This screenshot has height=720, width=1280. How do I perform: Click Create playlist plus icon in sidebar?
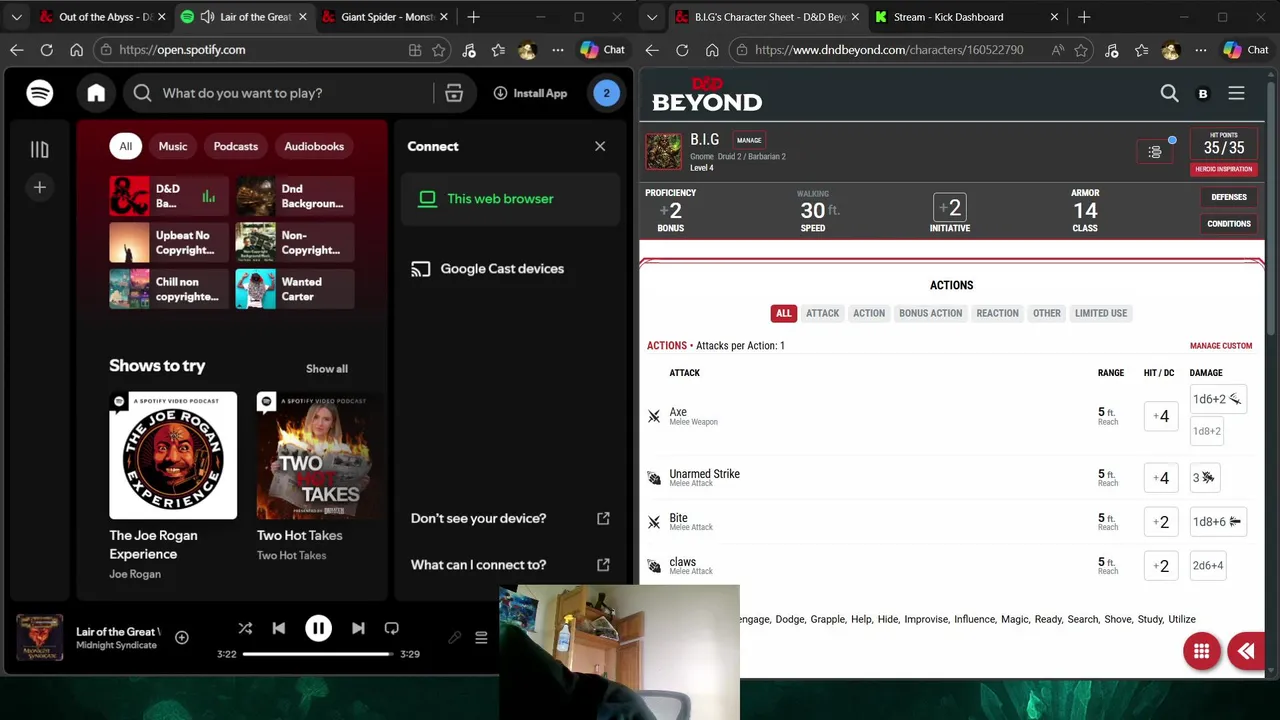coord(39,187)
